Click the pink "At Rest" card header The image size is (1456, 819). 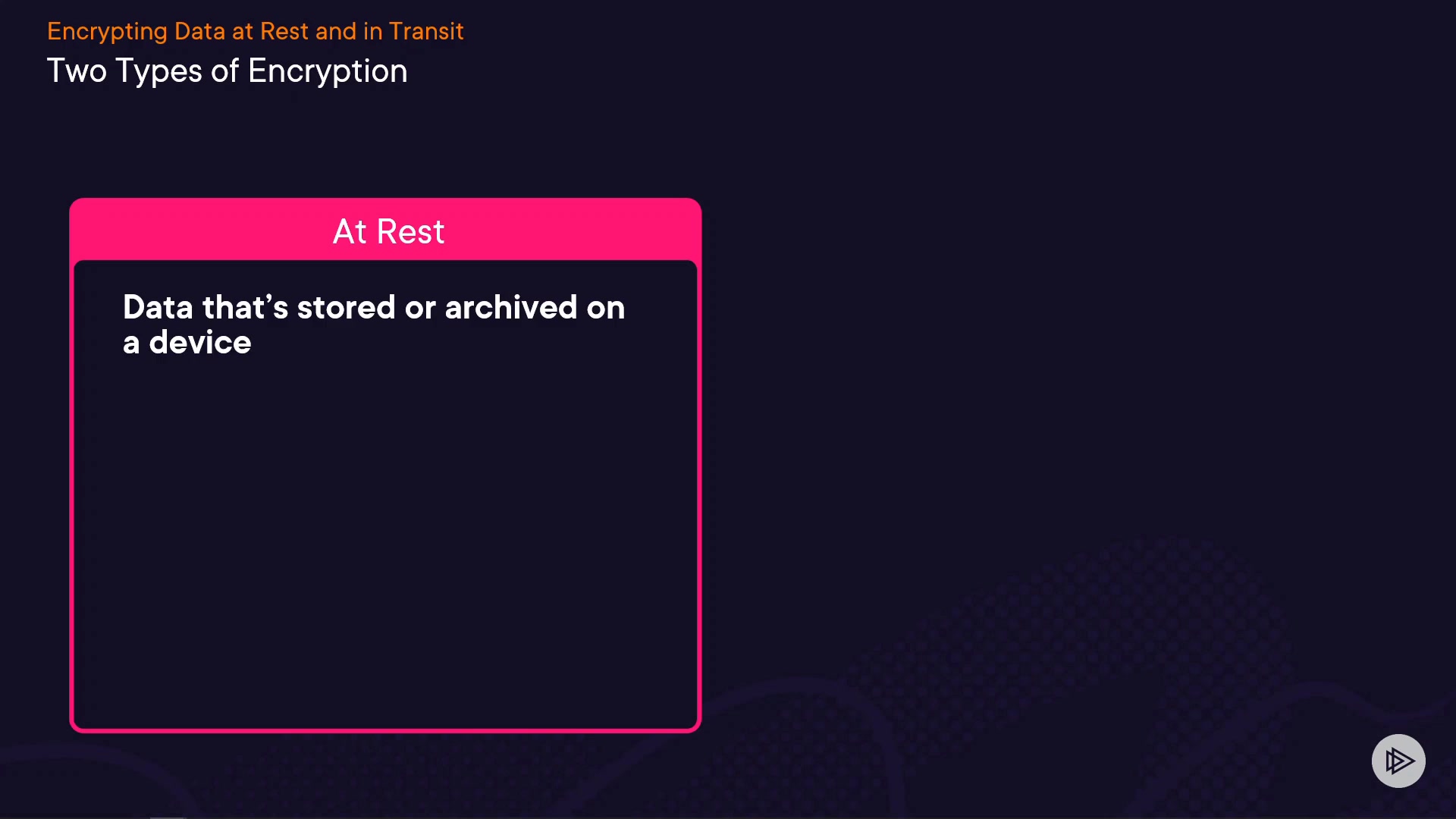(x=385, y=231)
